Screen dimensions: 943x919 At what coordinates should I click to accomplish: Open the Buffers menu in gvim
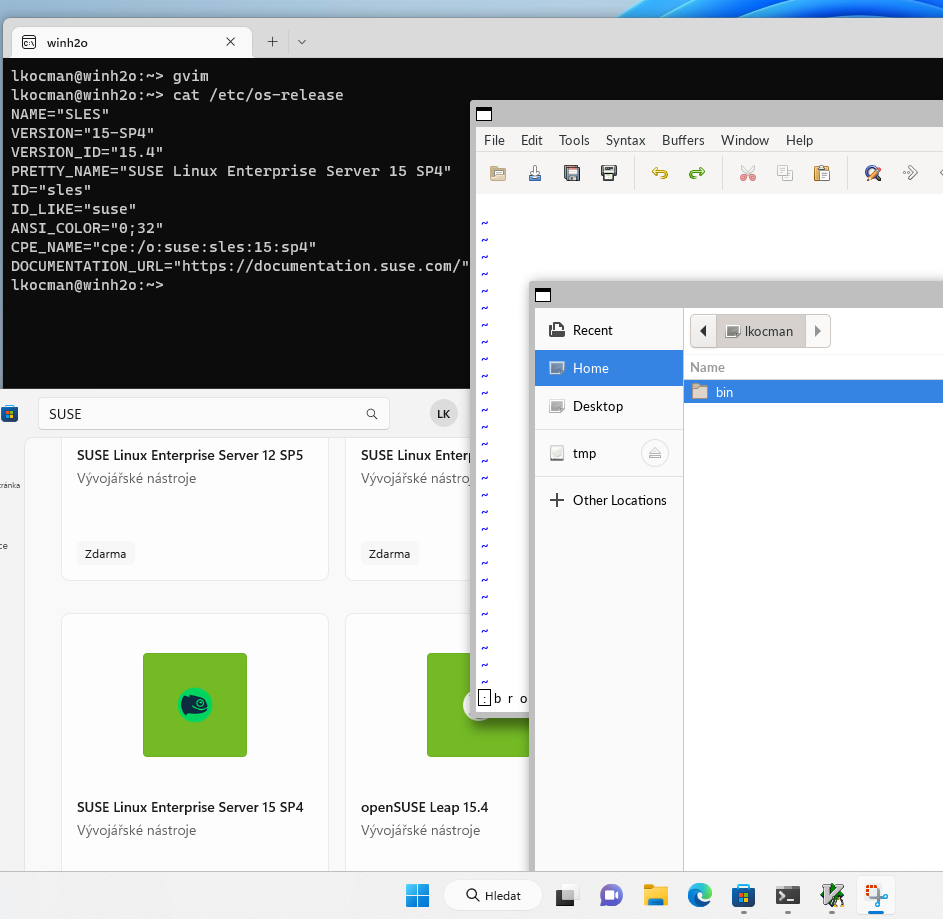click(x=683, y=140)
